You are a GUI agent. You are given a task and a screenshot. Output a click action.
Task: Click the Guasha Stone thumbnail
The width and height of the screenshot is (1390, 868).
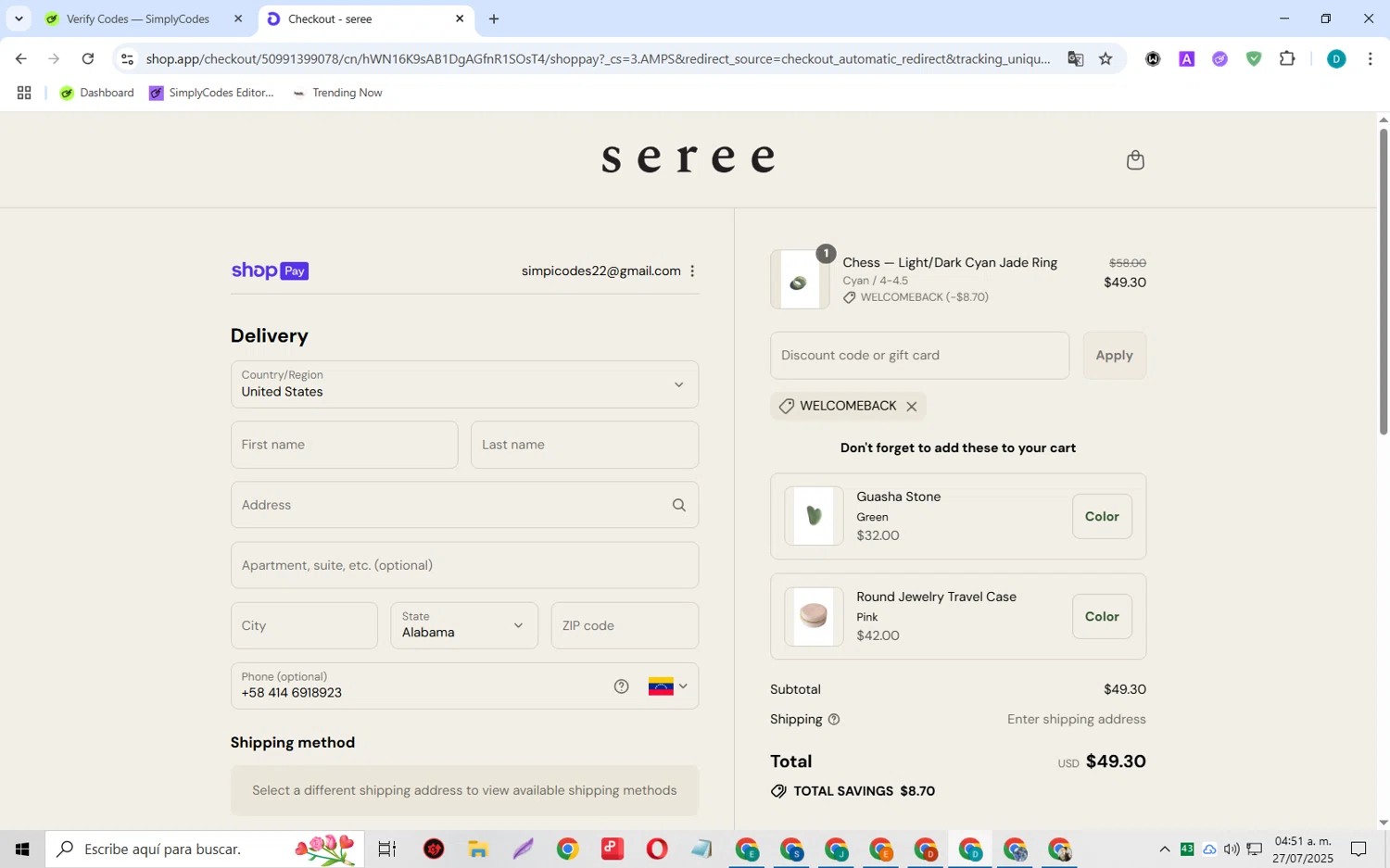point(814,516)
